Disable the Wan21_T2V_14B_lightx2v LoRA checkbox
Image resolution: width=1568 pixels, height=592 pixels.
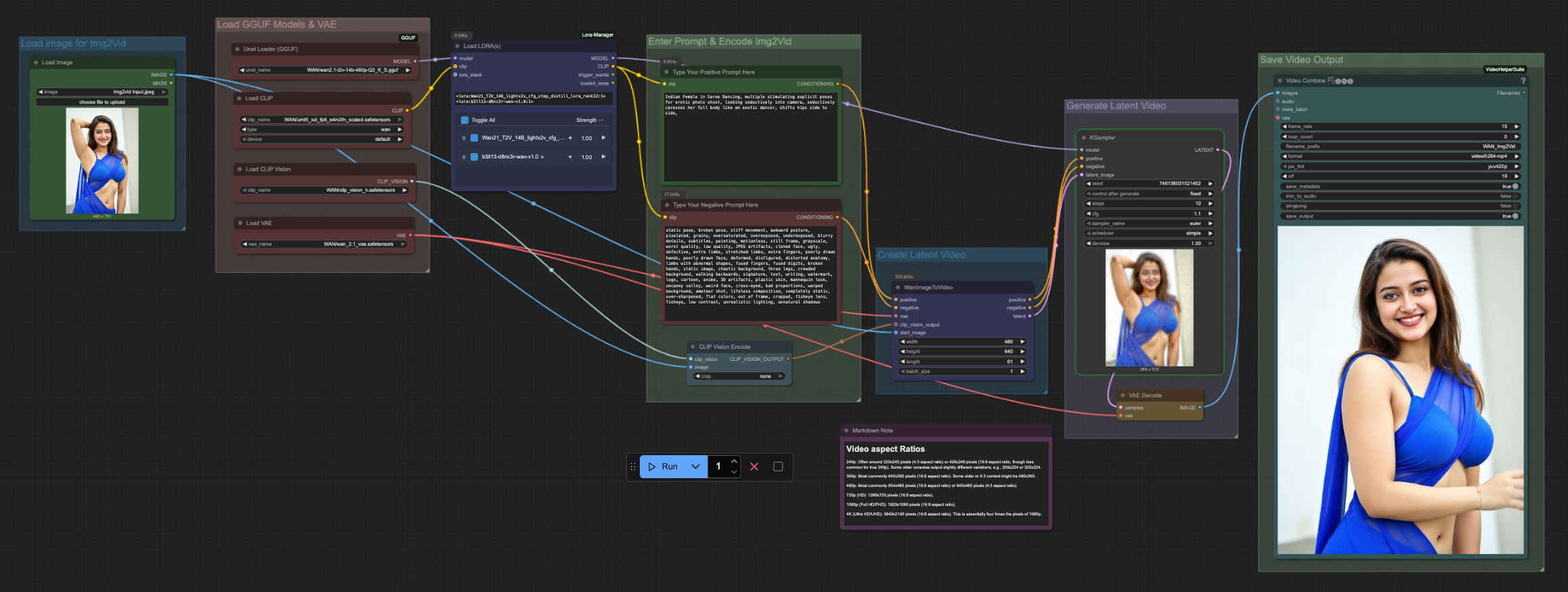click(474, 138)
